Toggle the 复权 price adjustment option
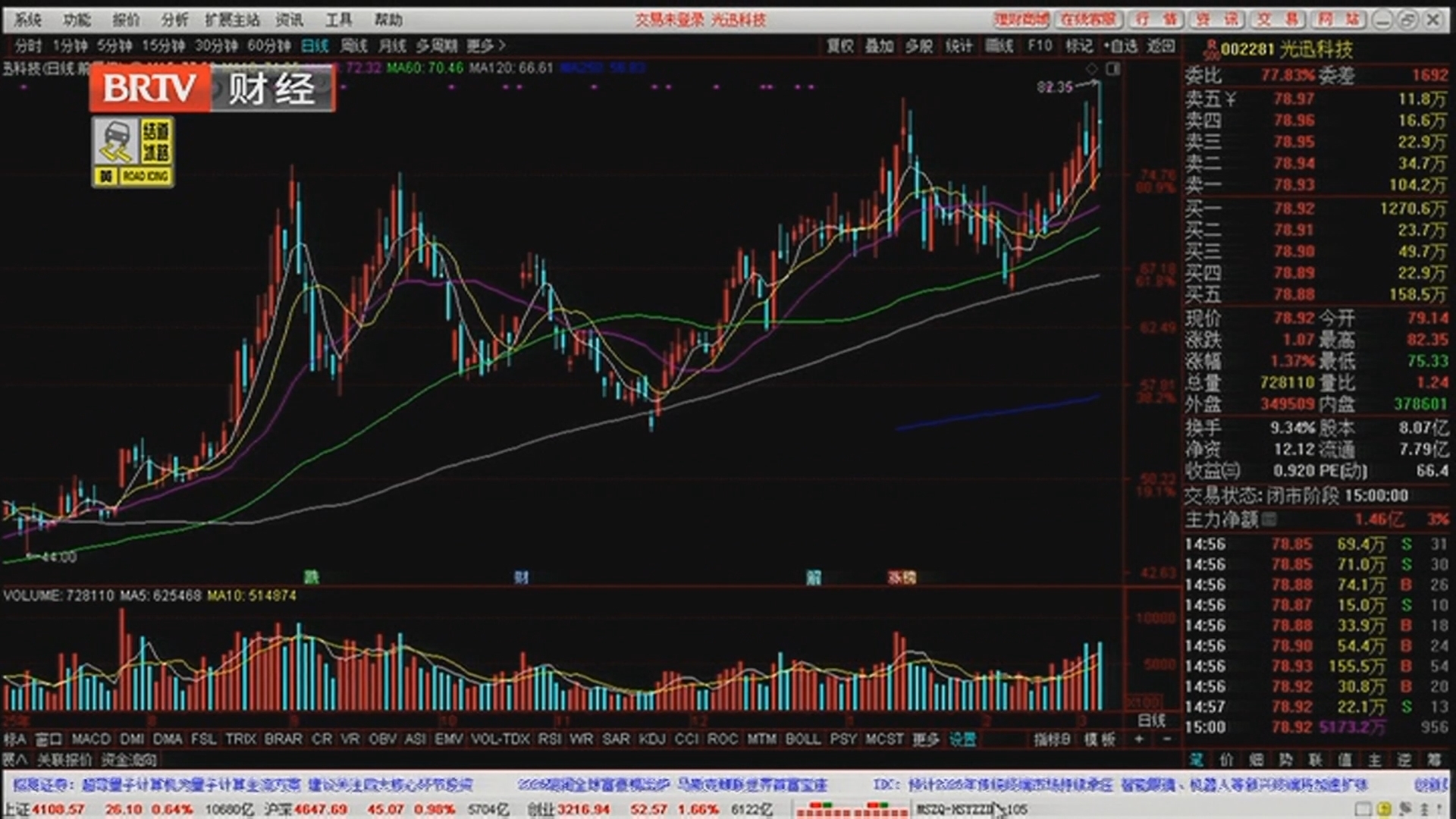The image size is (1456, 819). [839, 46]
